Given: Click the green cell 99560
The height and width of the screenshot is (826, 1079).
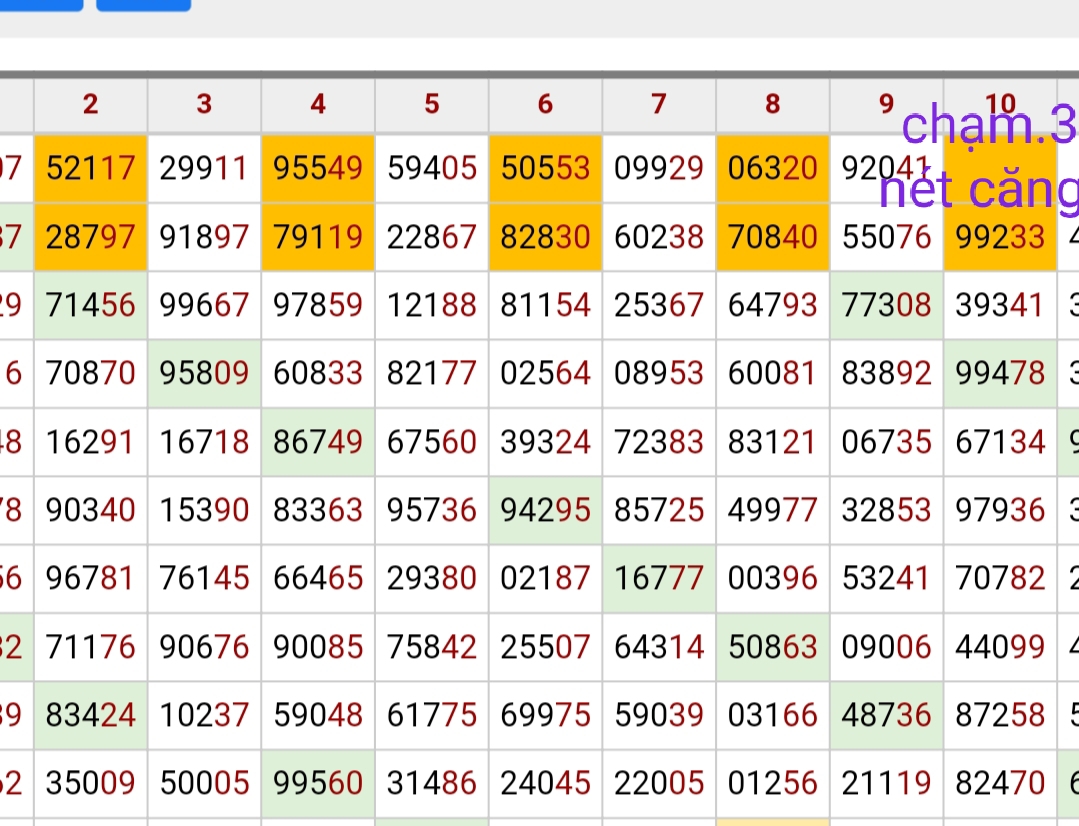Looking at the screenshot, I should point(318,783).
